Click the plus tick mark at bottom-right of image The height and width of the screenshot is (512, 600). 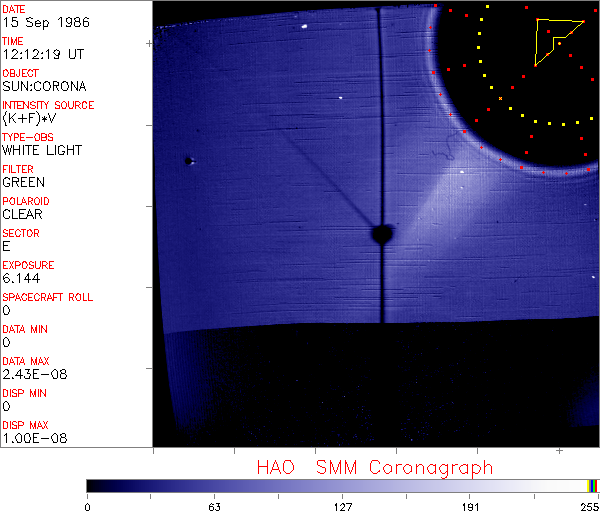pos(559,452)
